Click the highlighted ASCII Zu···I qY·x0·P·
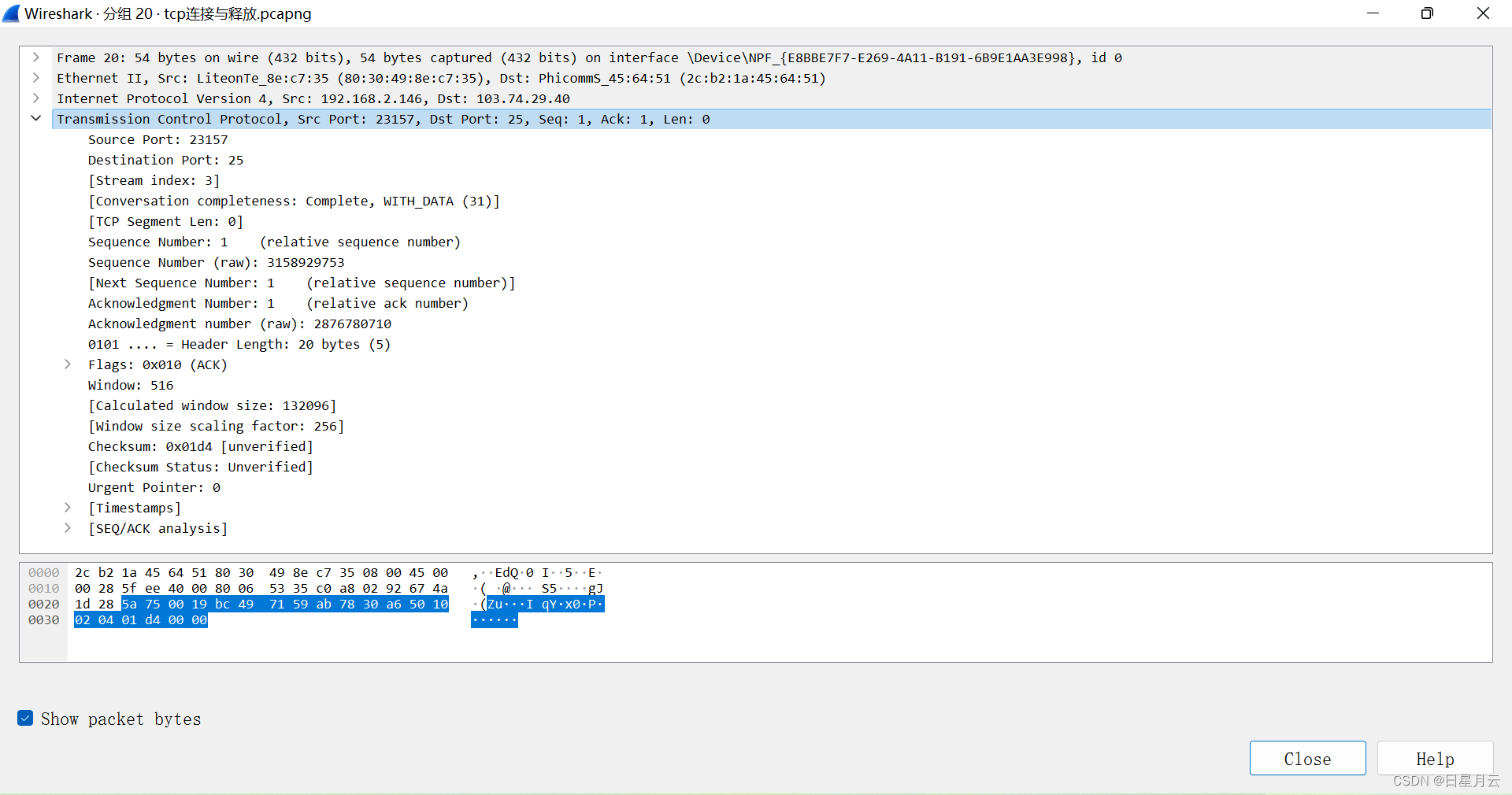 pos(545,604)
